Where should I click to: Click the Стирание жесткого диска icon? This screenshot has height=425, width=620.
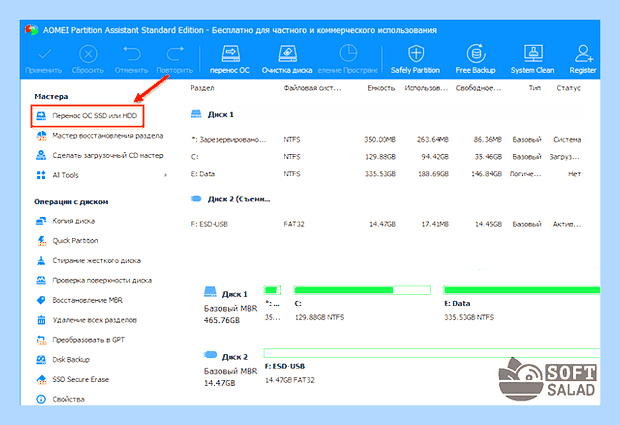click(41, 261)
